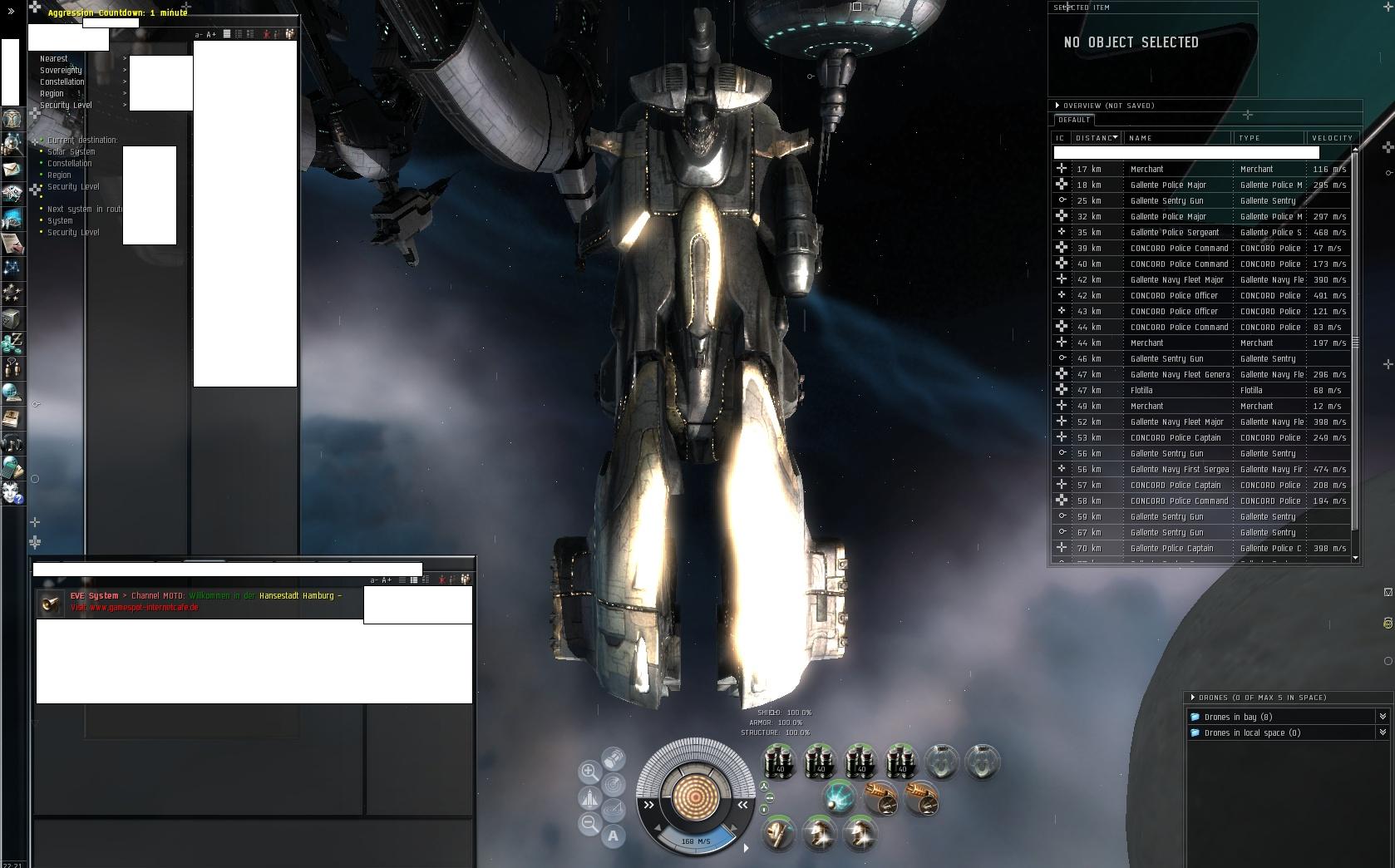Collapse the Drones panel header triangle
The height and width of the screenshot is (868, 1395).
tap(1192, 698)
